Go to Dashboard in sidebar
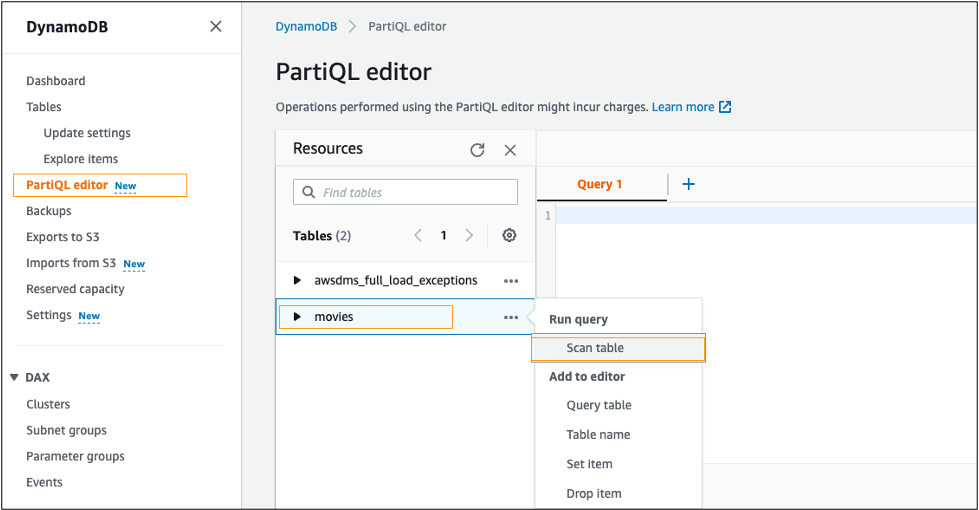 tap(56, 81)
